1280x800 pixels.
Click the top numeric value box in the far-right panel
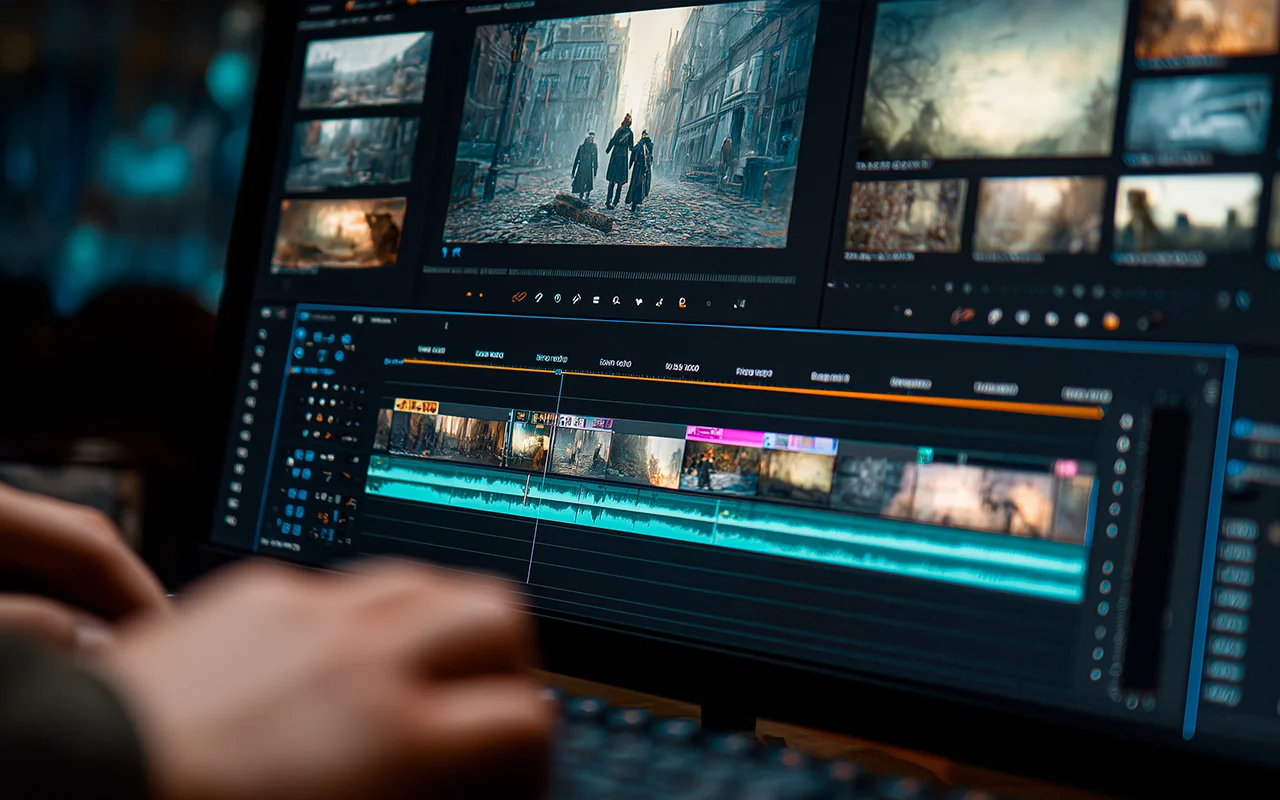[x=1239, y=529]
